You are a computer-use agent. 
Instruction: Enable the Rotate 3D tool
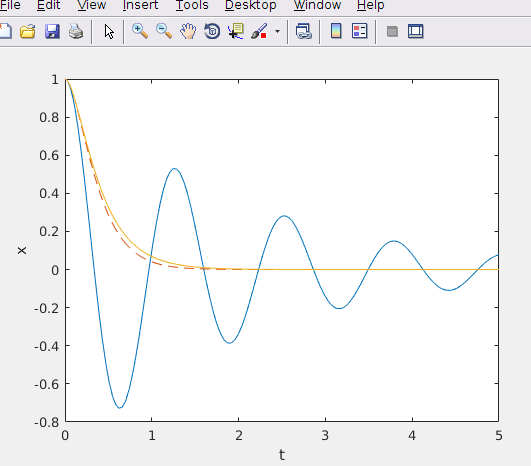tap(212, 31)
